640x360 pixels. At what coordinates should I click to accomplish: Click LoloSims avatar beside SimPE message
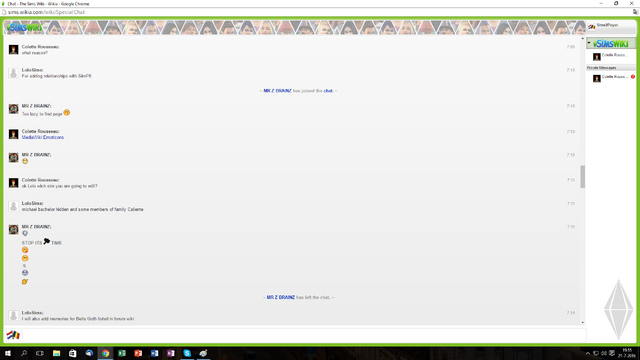[x=13, y=73]
